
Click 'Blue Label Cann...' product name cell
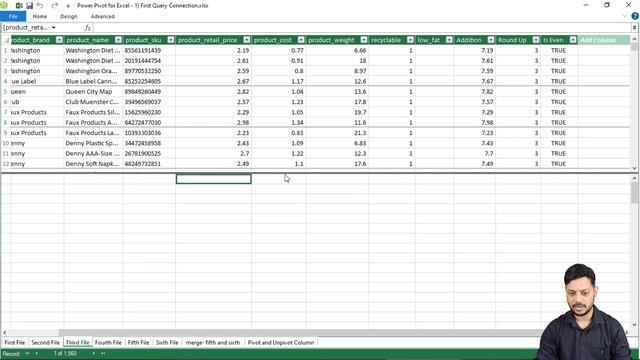click(93, 81)
